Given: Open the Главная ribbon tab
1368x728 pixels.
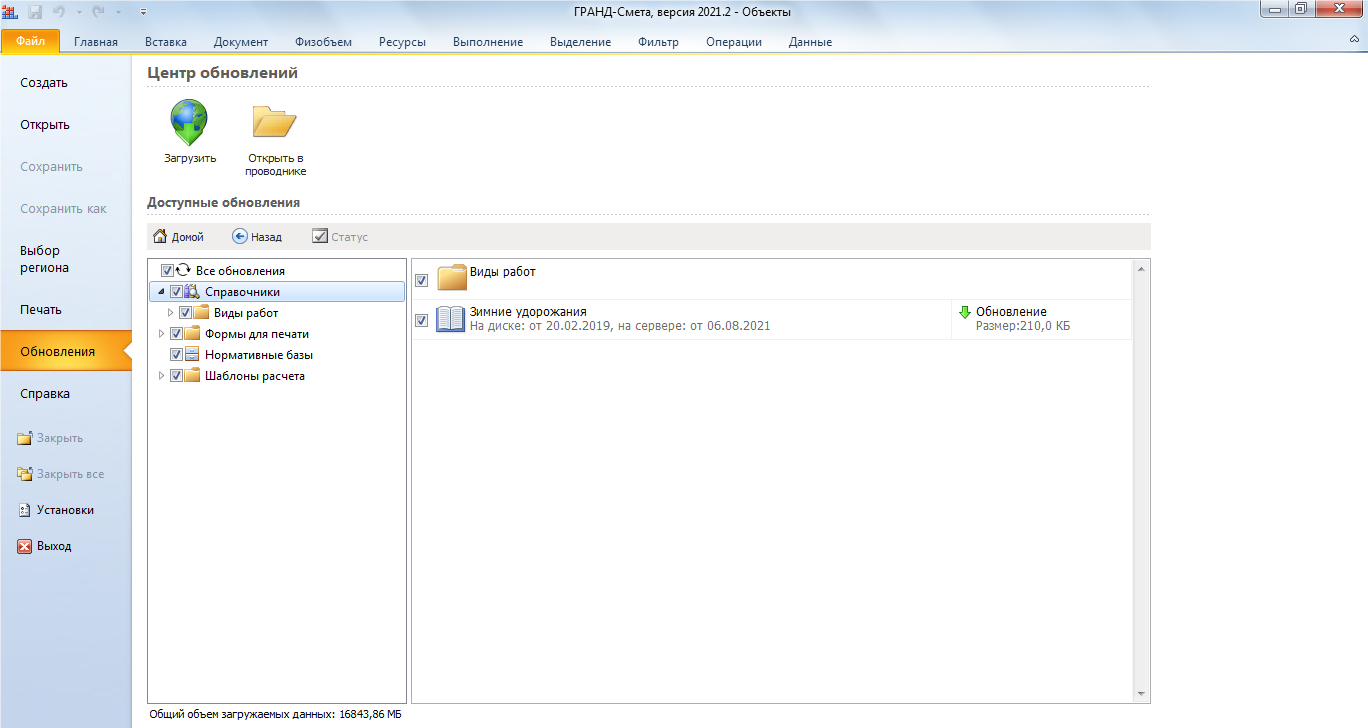Looking at the screenshot, I should [96, 42].
